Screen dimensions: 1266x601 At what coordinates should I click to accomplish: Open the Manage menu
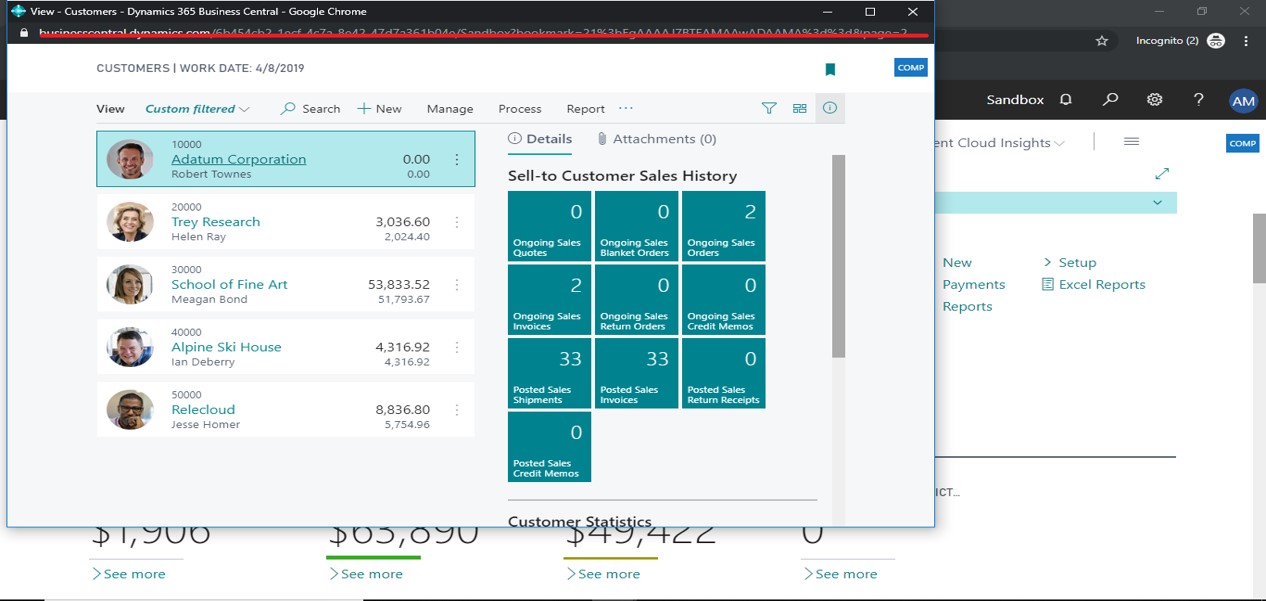(x=450, y=109)
